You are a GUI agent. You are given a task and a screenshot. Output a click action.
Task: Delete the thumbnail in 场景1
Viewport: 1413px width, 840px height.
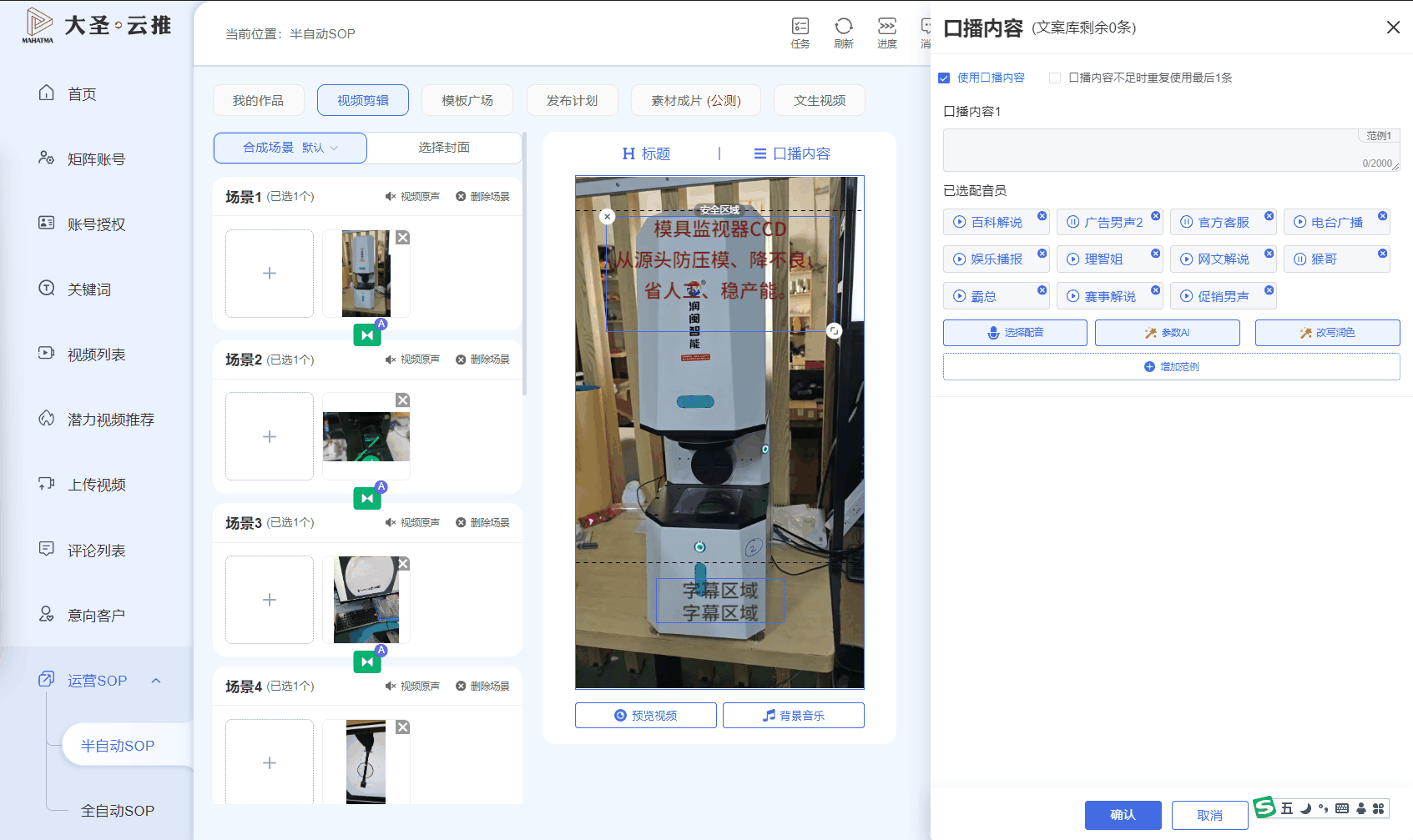tap(402, 238)
